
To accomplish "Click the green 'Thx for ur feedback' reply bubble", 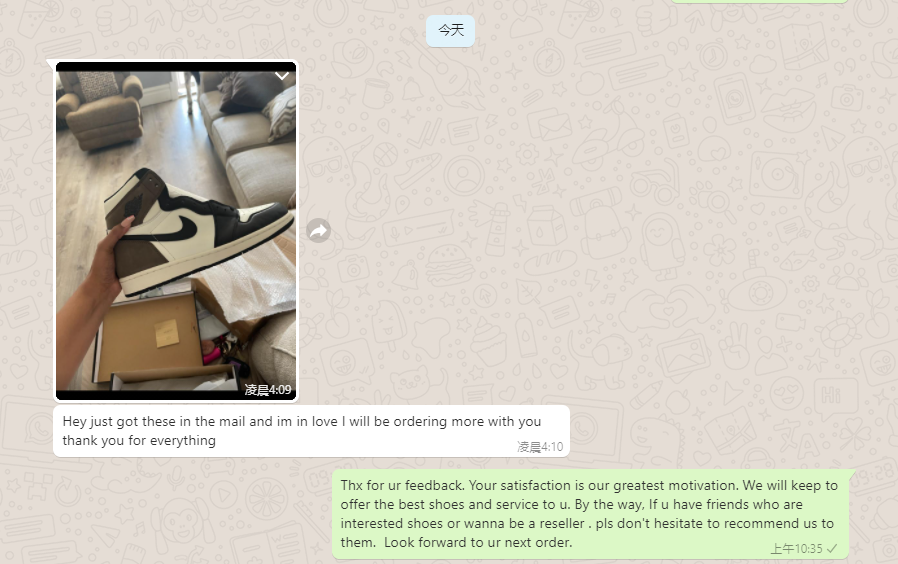I will 590,514.
